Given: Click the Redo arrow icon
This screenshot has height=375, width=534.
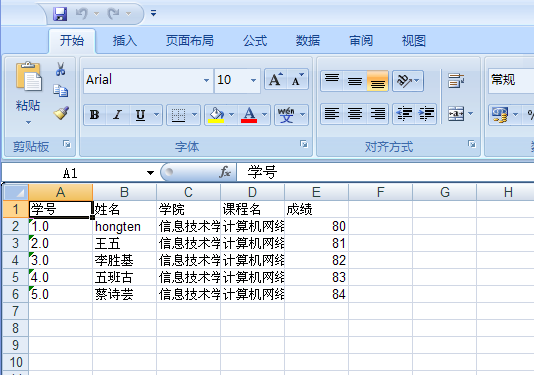Looking at the screenshot, I should [x=114, y=13].
